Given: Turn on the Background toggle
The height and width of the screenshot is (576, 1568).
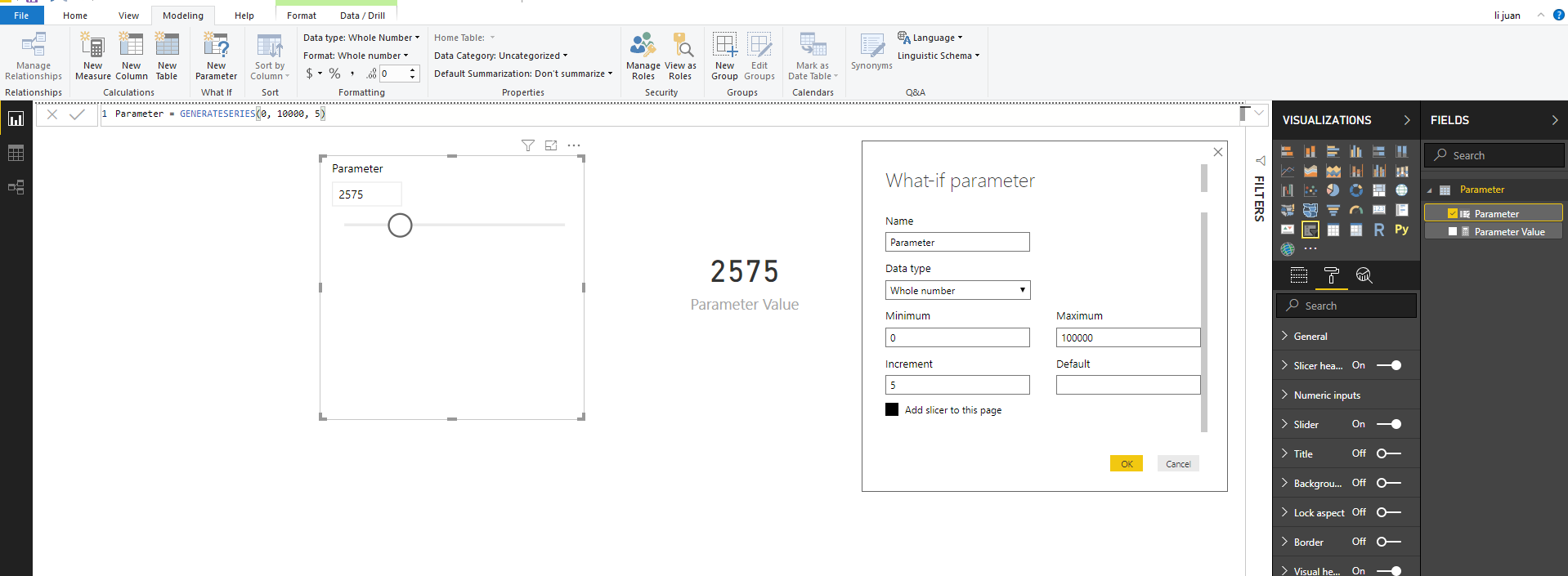Looking at the screenshot, I should (1389, 483).
